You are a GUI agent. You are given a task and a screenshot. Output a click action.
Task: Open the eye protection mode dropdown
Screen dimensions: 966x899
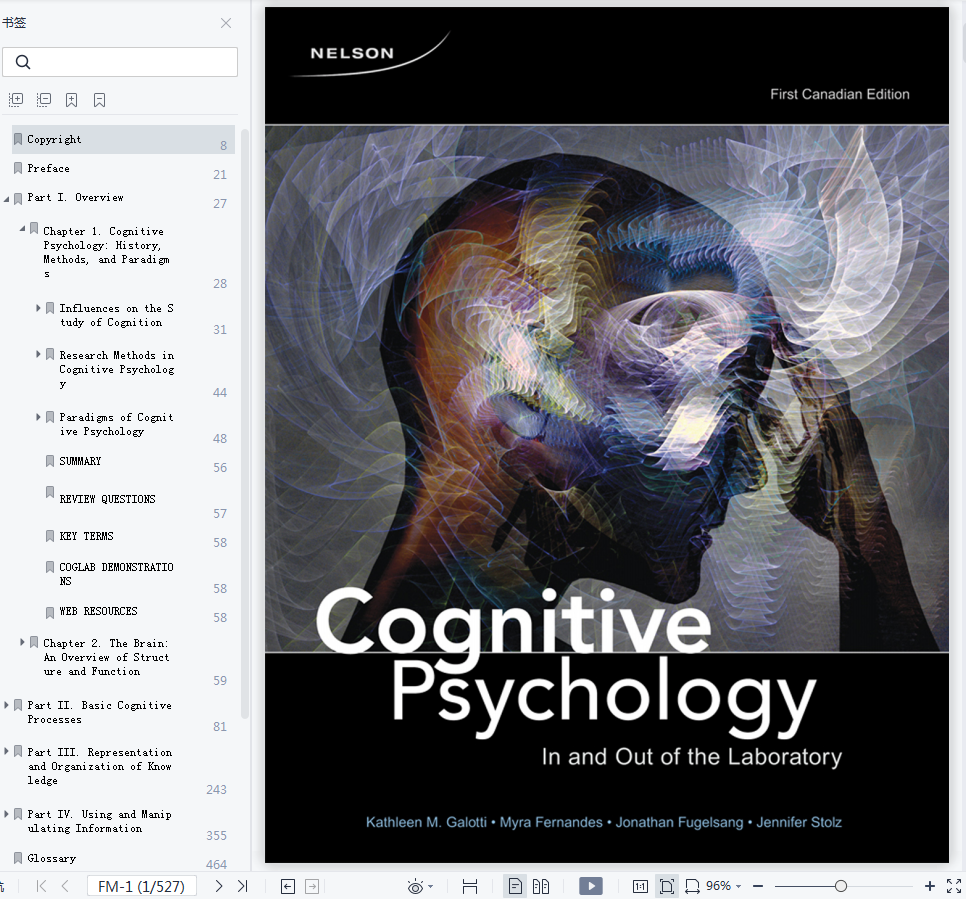[421, 886]
